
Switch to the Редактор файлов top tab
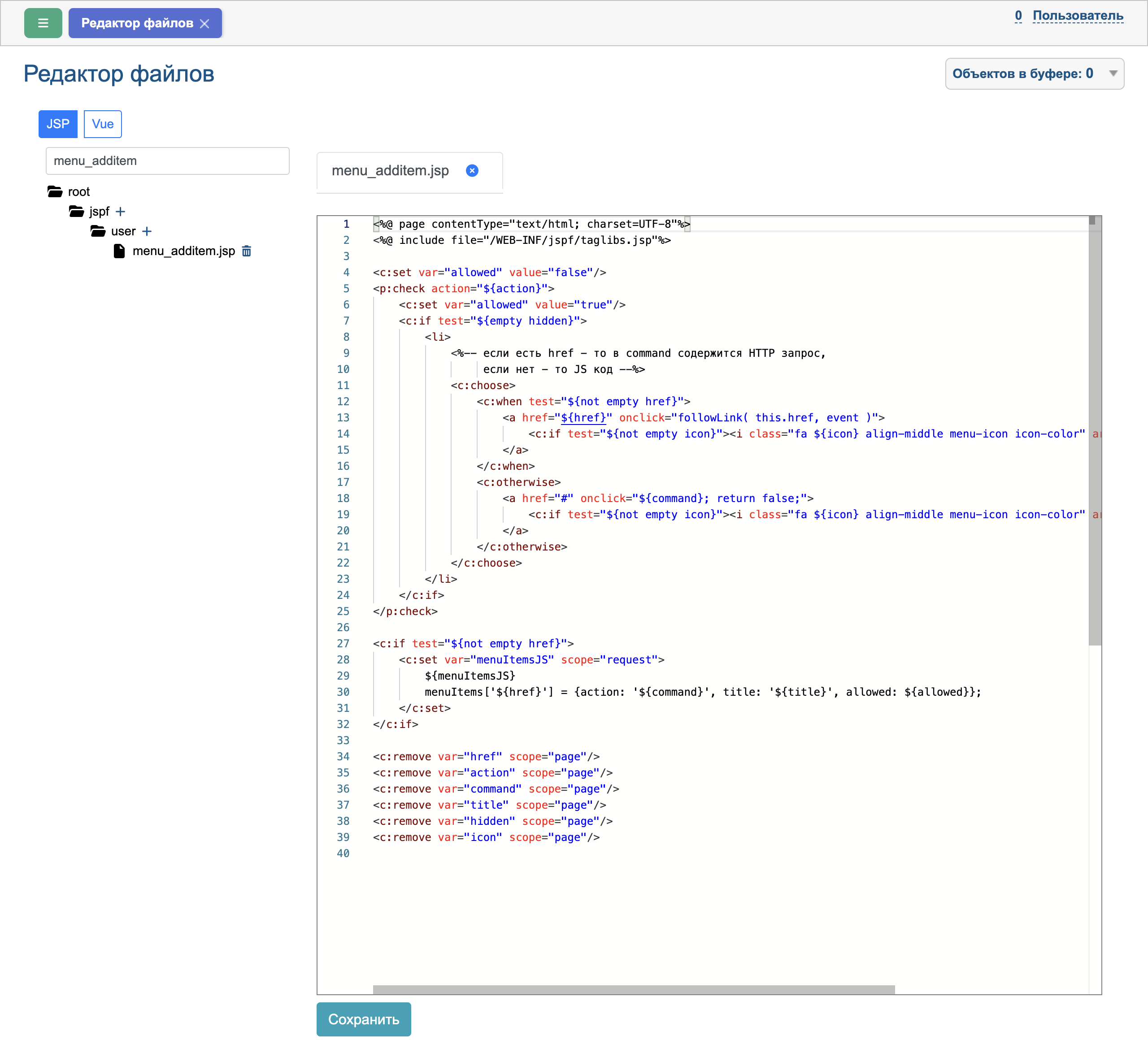[x=137, y=23]
